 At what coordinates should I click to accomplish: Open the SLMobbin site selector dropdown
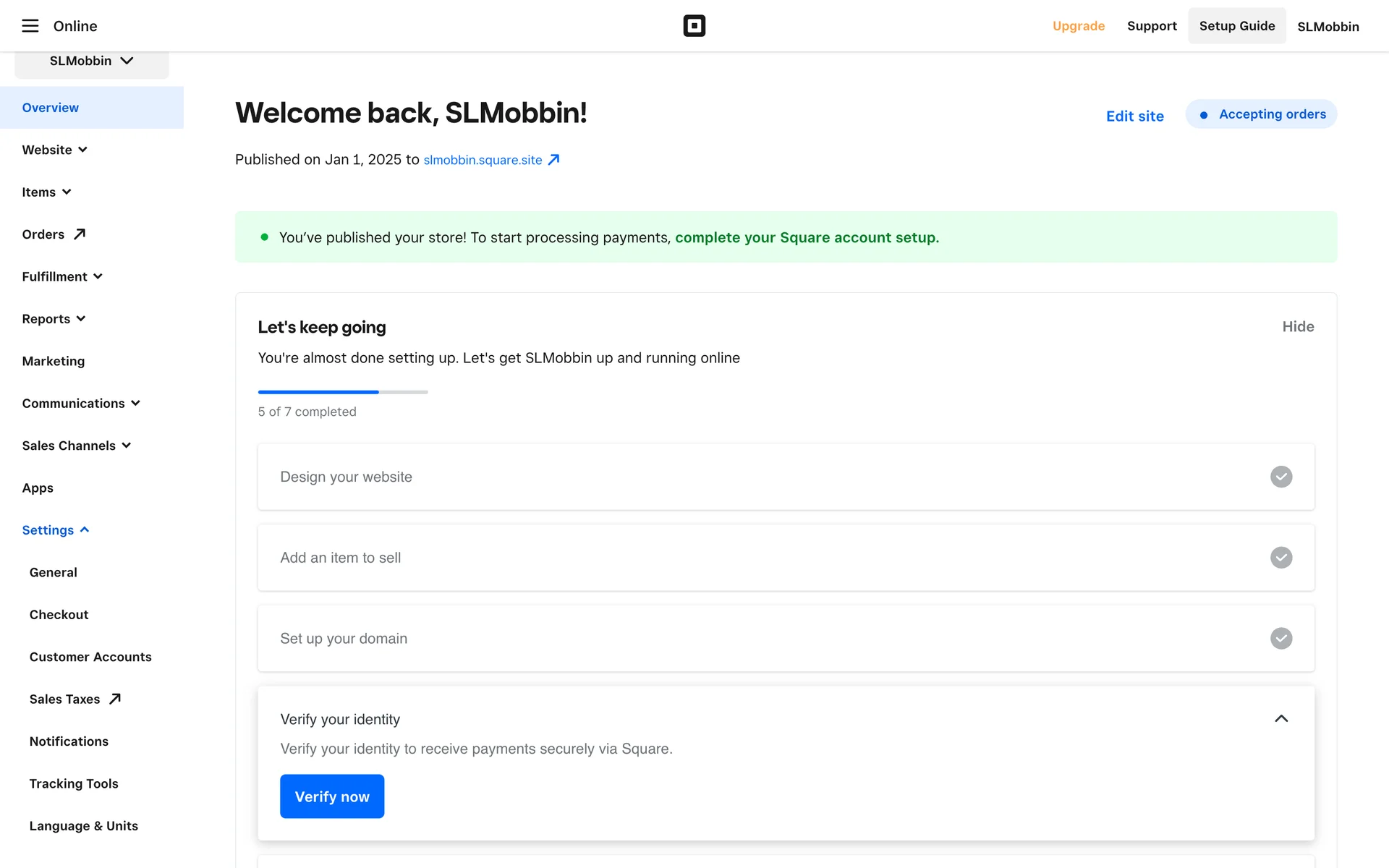92,61
